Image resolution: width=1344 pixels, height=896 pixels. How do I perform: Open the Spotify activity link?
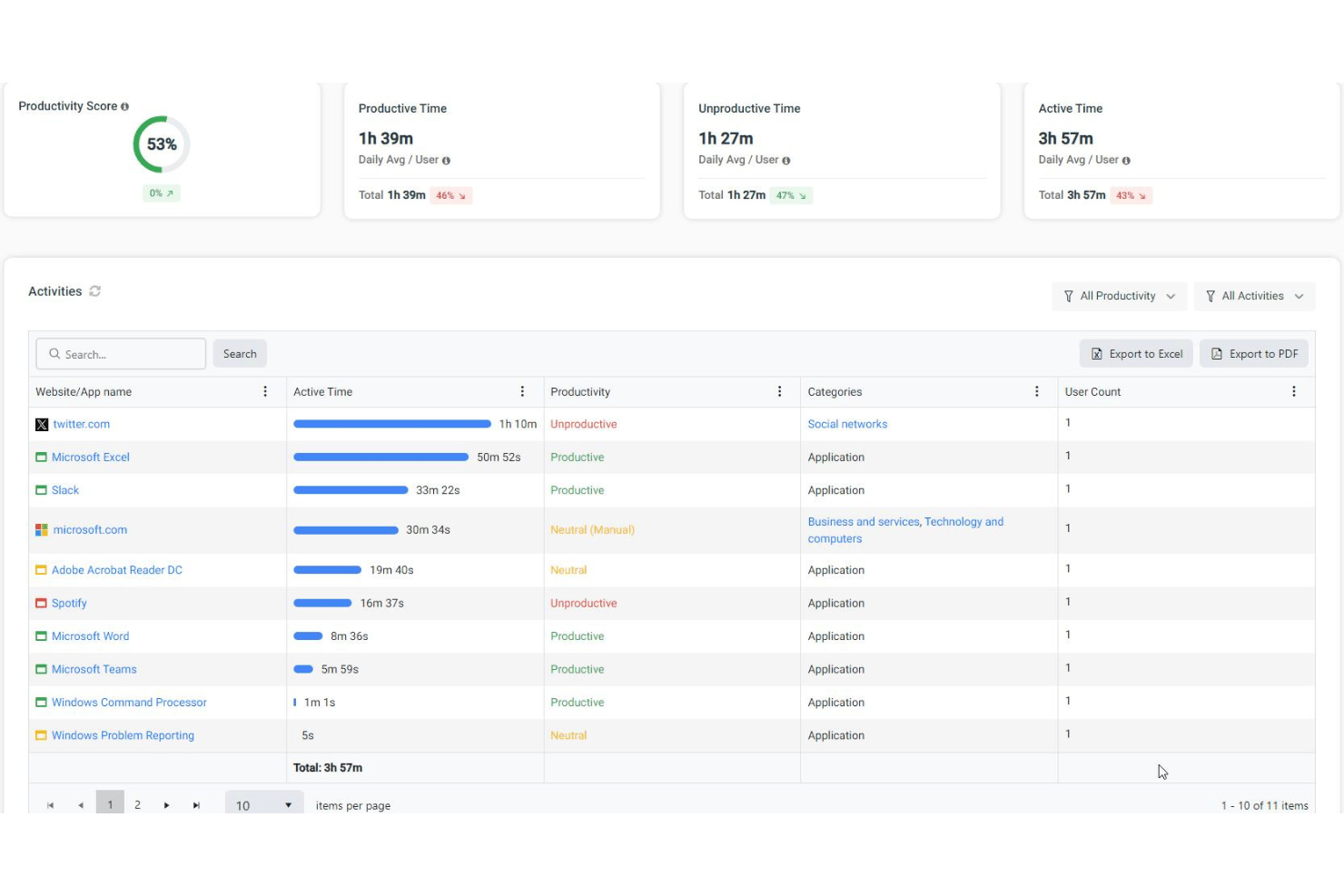pyautogui.click(x=69, y=604)
